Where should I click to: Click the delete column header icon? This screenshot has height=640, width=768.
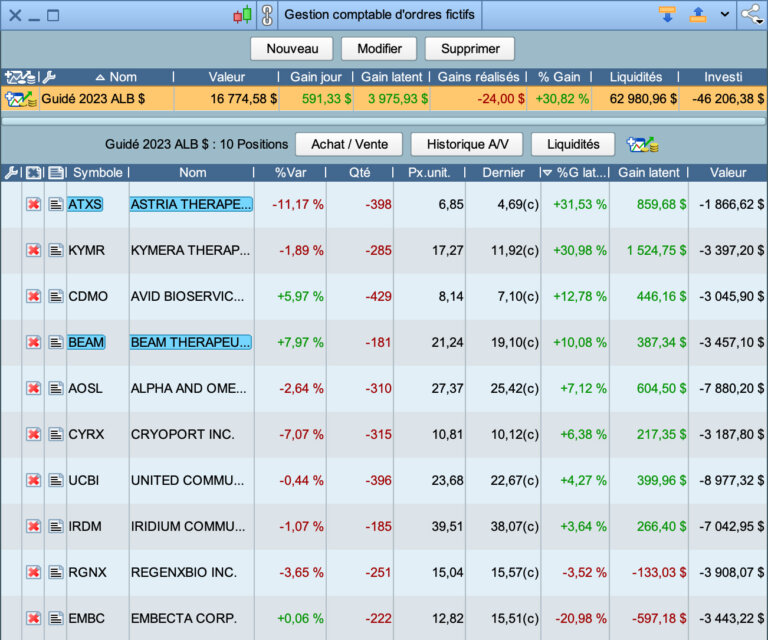[x=33, y=172]
